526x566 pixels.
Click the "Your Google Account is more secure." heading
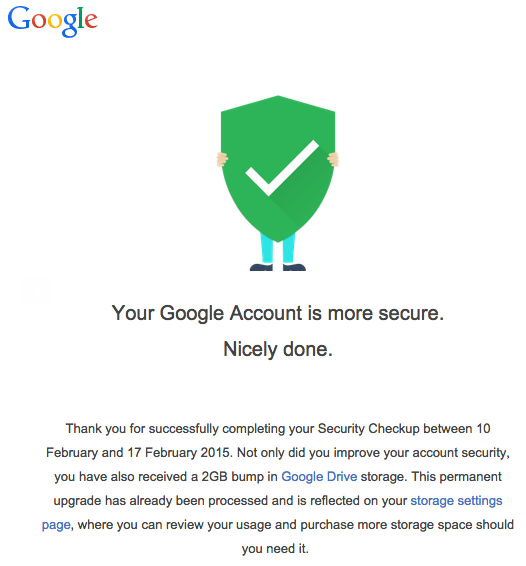pos(278,313)
